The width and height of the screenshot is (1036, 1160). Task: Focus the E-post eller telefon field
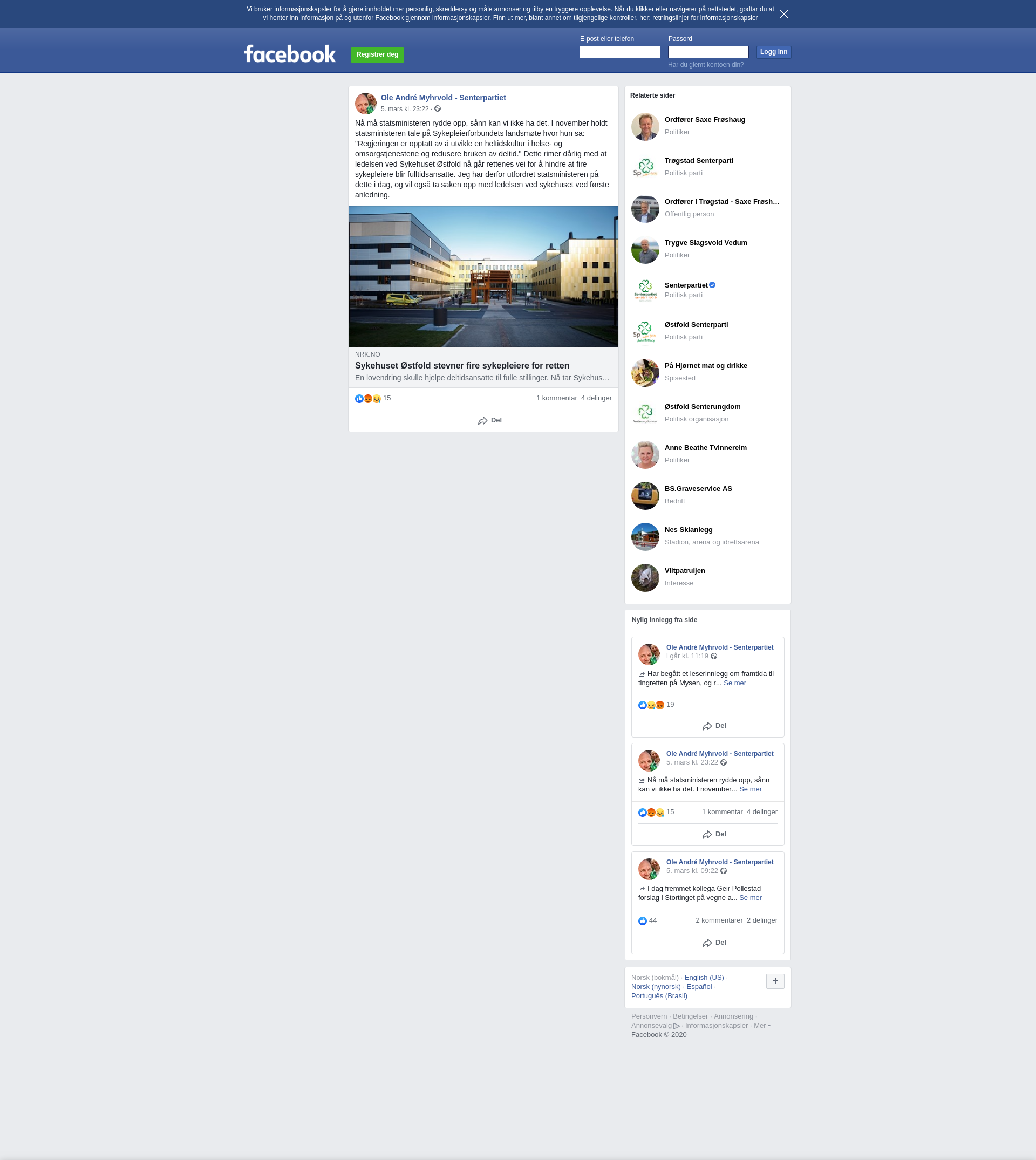point(619,52)
